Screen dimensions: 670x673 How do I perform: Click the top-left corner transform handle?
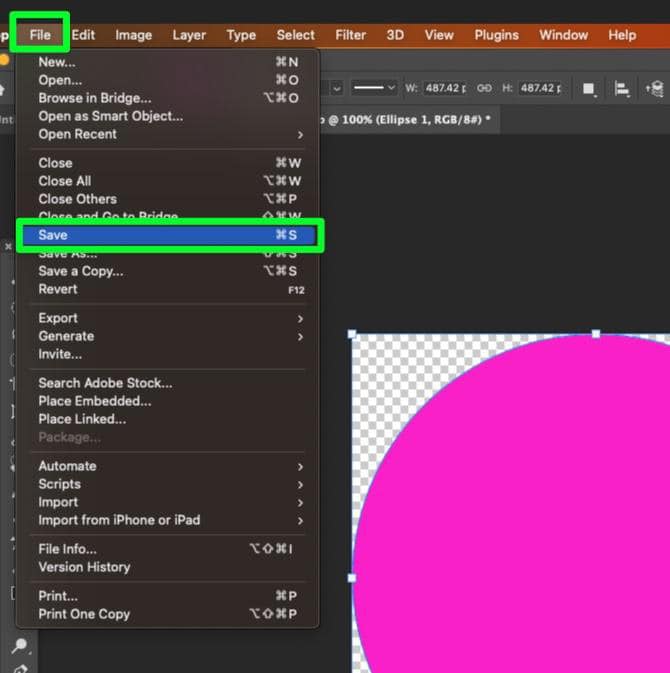point(352,334)
